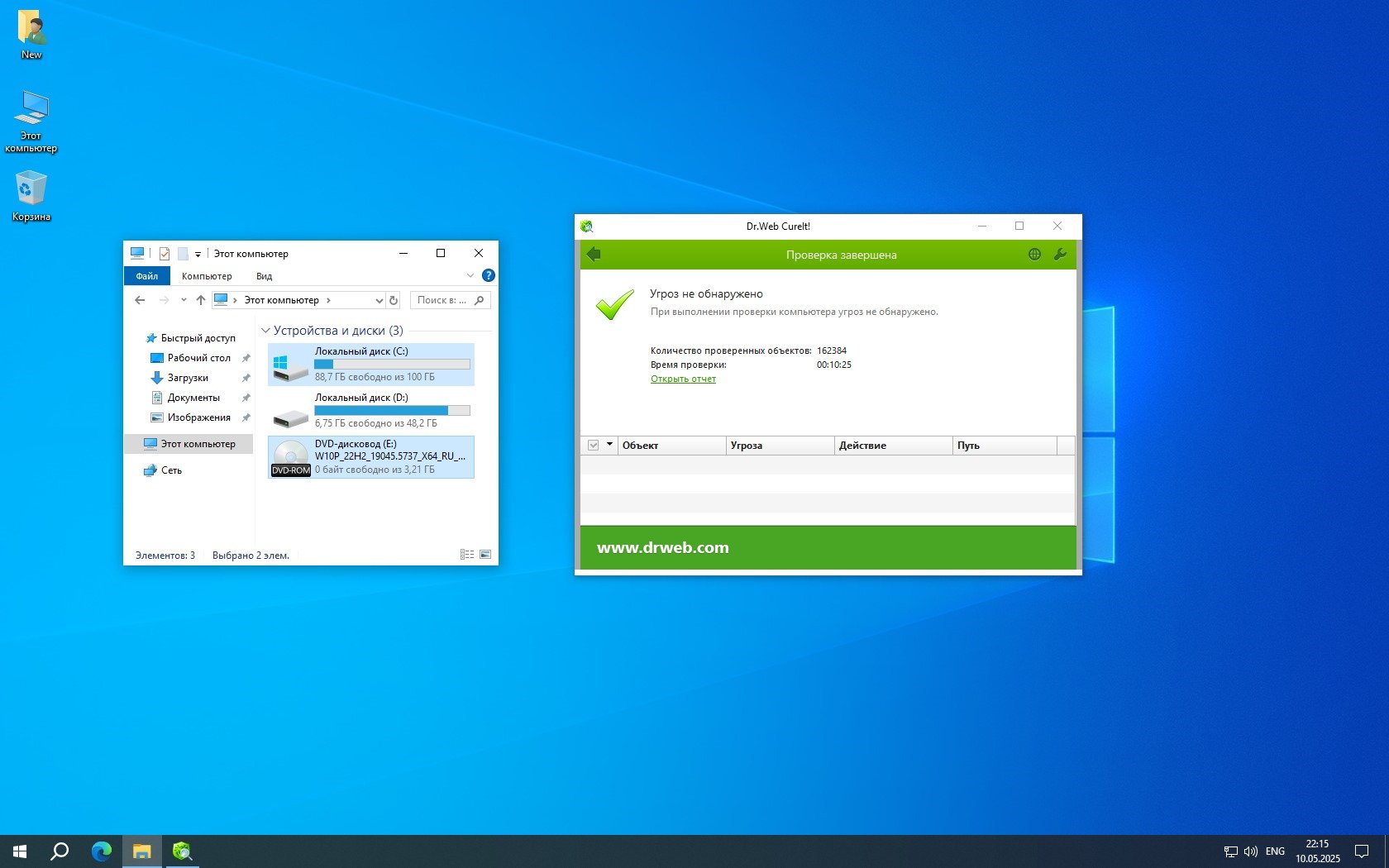Select Локальный диск (D:) drive
Image resolution: width=1389 pixels, height=868 pixels.
[370, 410]
